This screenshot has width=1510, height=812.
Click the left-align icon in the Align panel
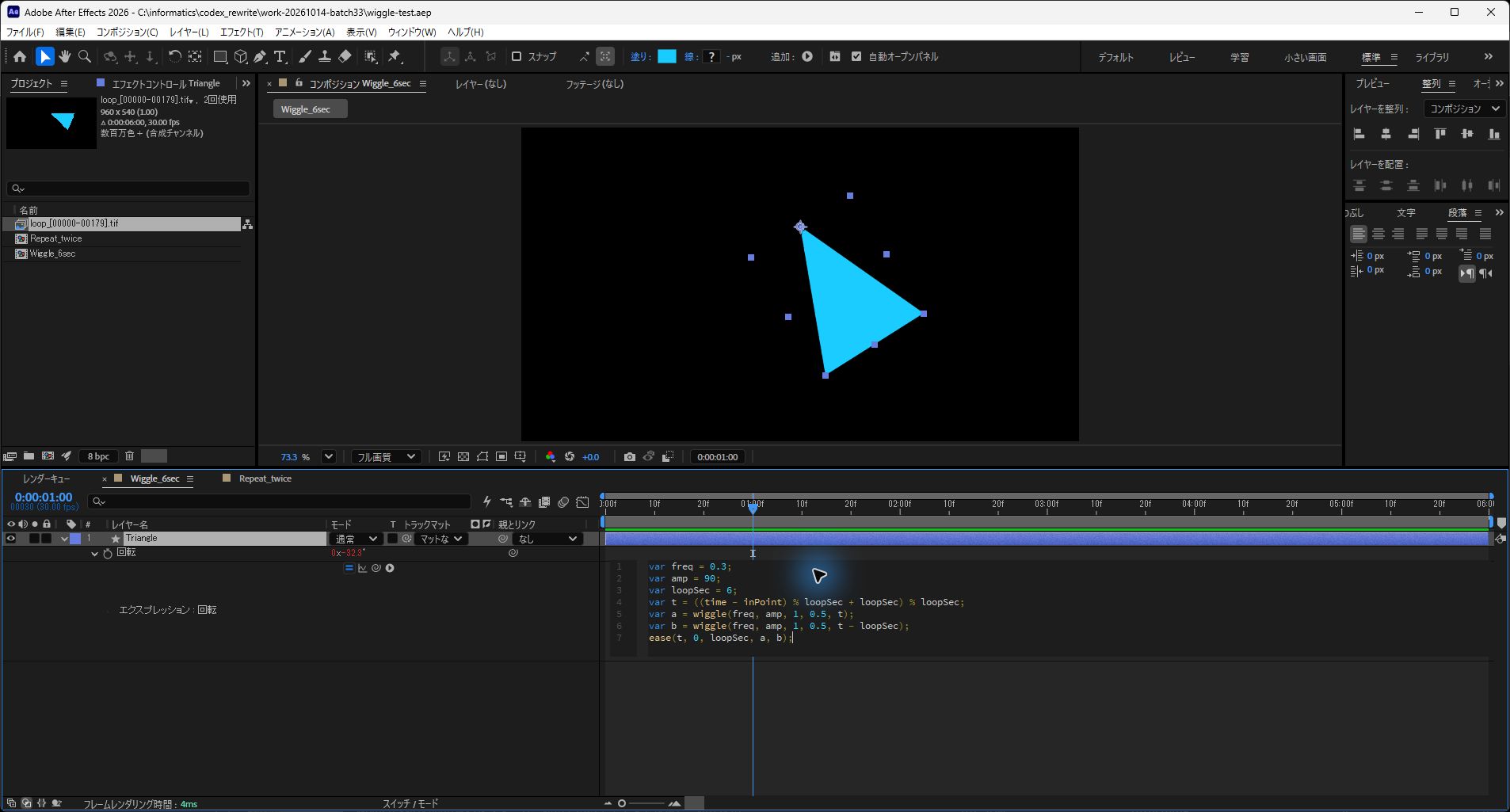(x=1359, y=135)
